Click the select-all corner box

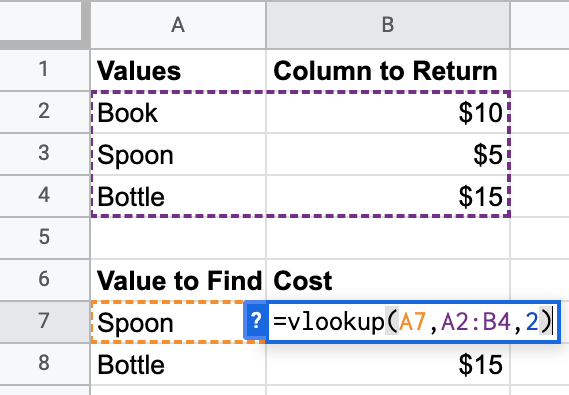[x=41, y=21]
